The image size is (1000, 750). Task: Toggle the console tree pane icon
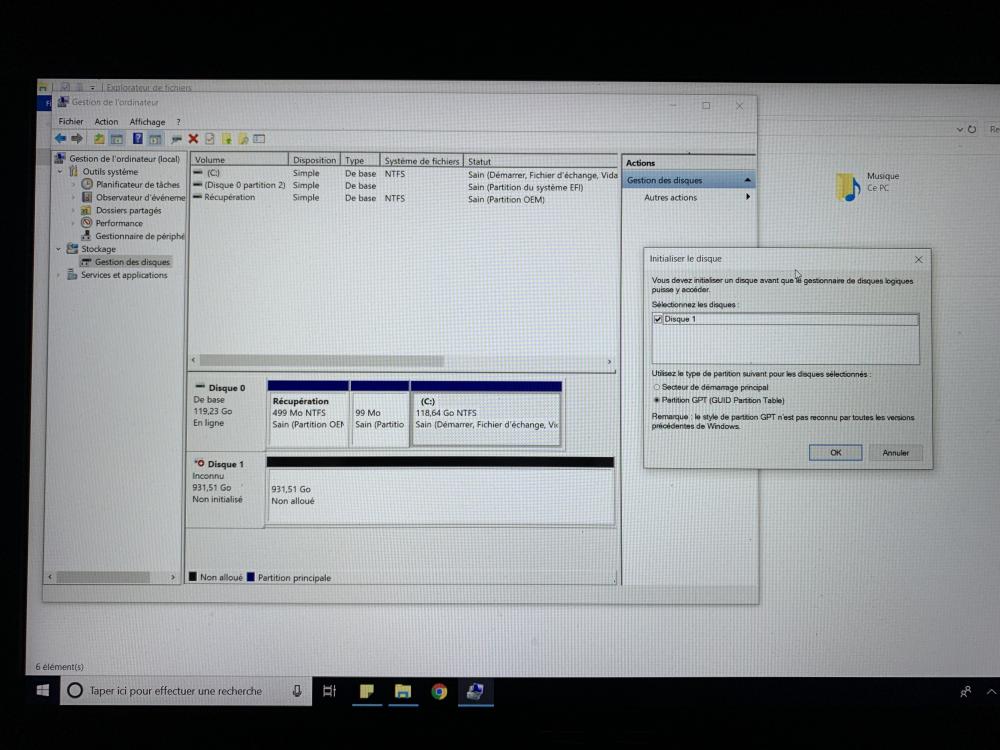click(x=117, y=138)
